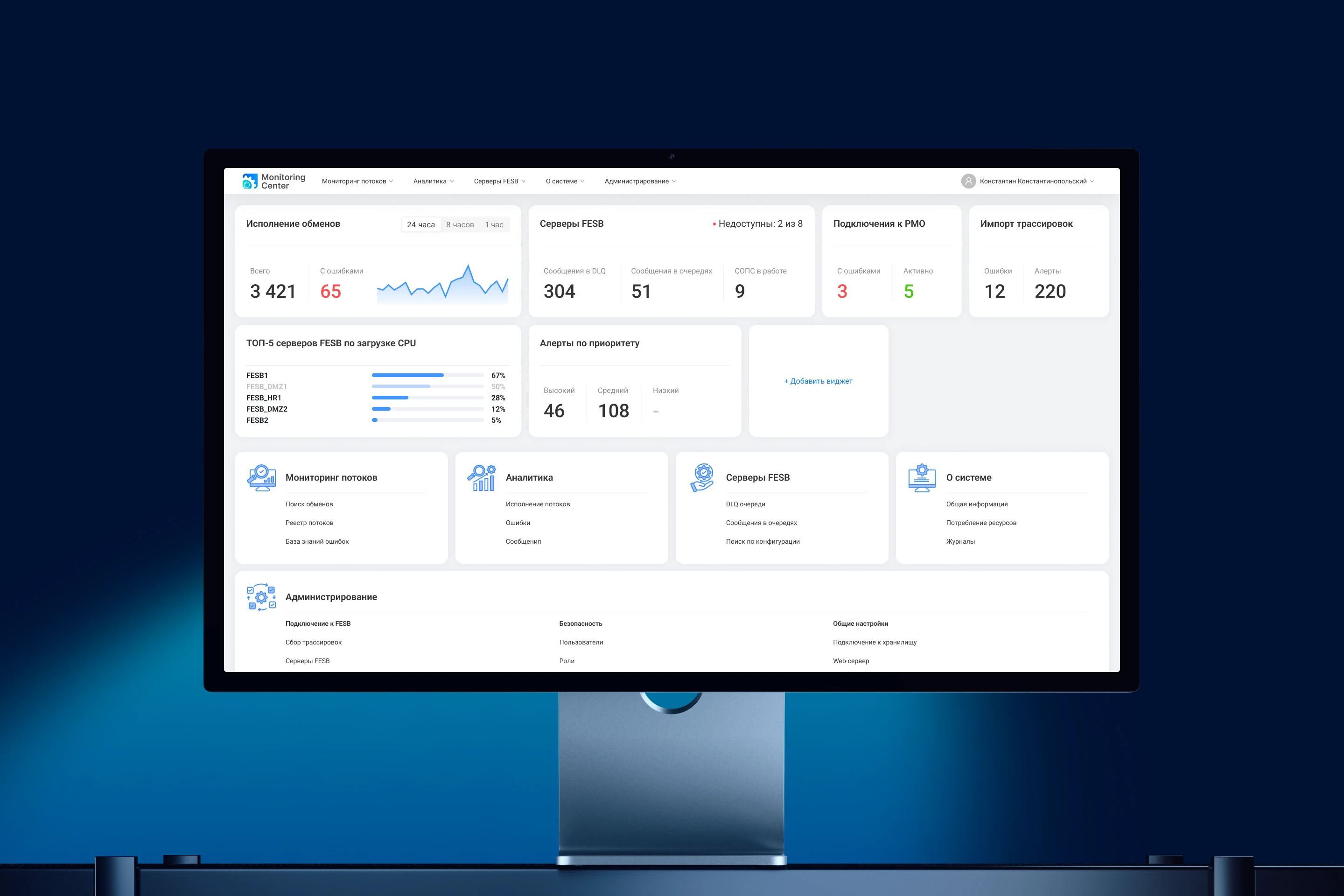This screenshot has height=896, width=1344.
Task: Open the DLQ очереди link
Action: (745, 504)
